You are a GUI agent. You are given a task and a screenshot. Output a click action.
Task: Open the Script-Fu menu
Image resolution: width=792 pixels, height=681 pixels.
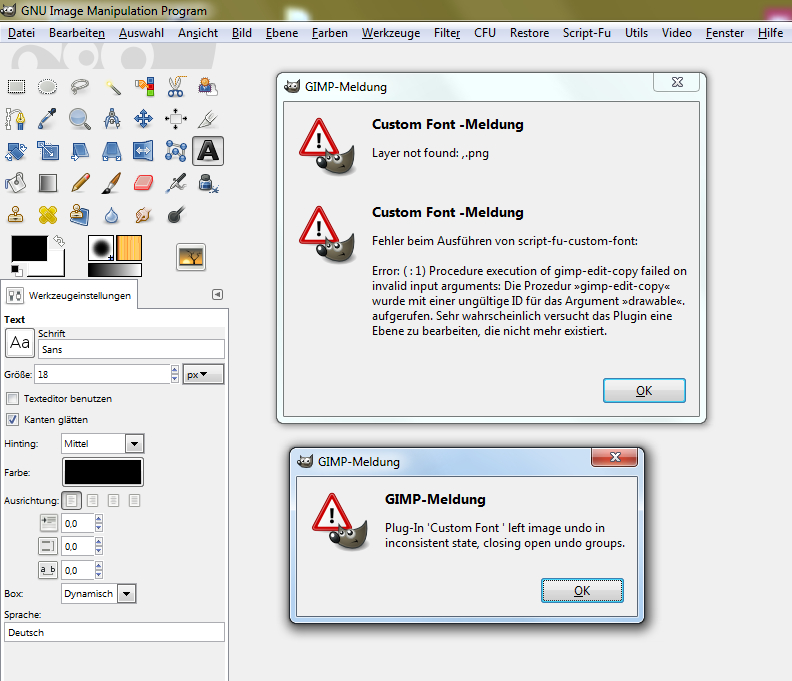pyautogui.click(x=586, y=33)
